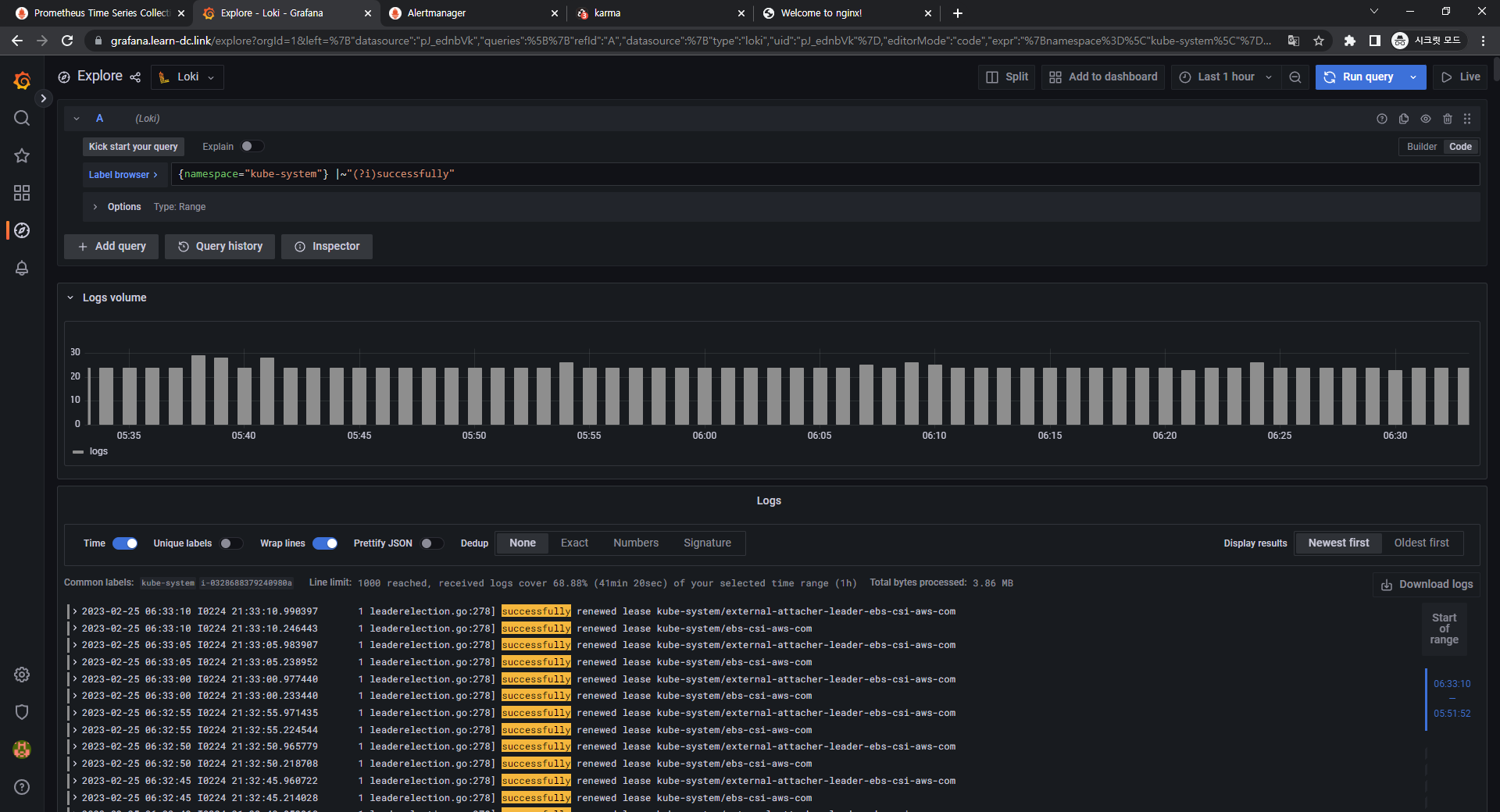
Task: Open Dashboards grid icon in sidebar
Action: [x=22, y=193]
